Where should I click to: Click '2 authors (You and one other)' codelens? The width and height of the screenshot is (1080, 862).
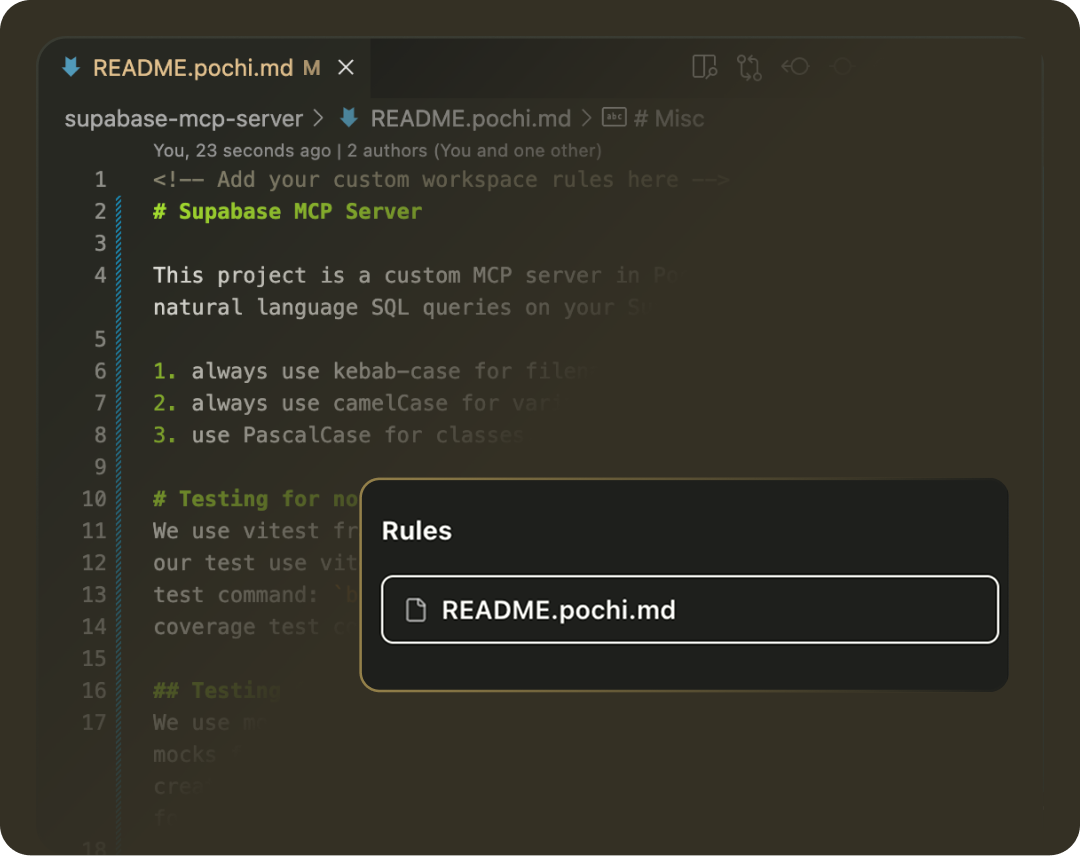pos(474,151)
